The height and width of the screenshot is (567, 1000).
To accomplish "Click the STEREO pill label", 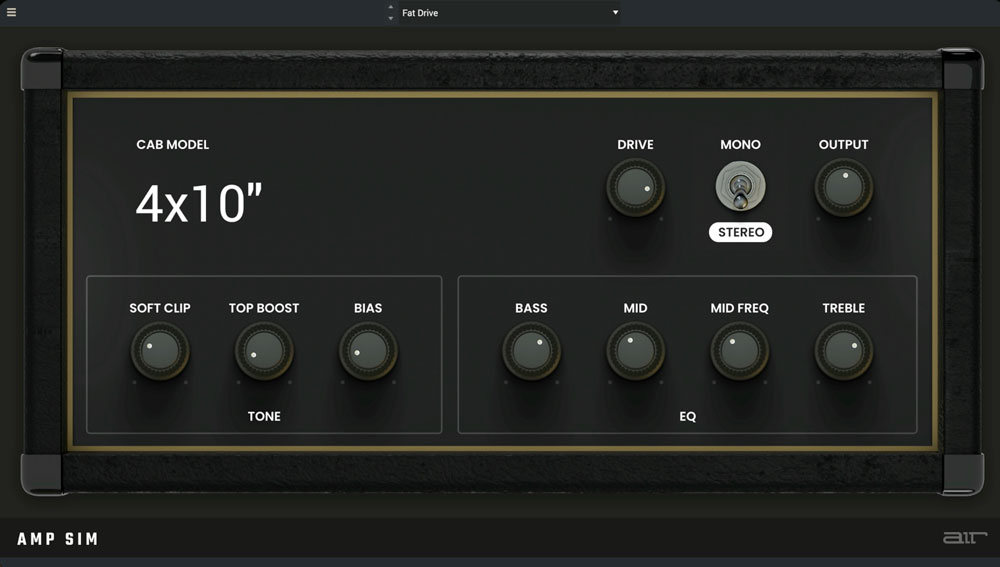I will 740,232.
